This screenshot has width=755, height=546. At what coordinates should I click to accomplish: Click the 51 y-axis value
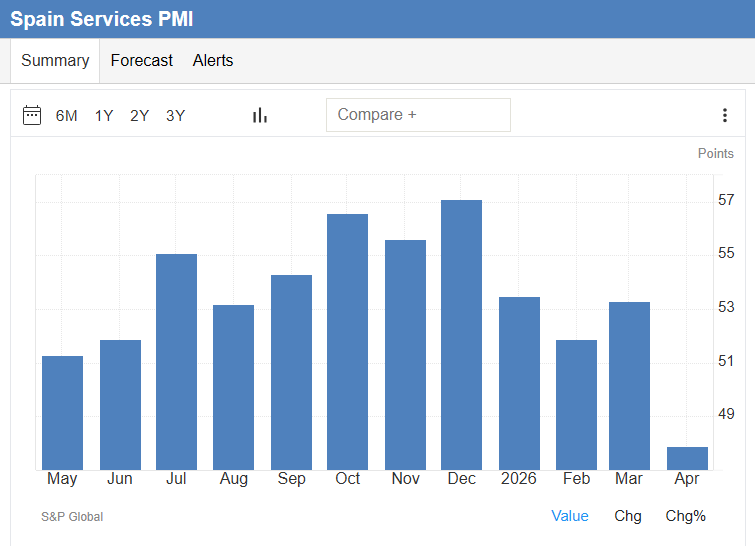click(x=726, y=361)
